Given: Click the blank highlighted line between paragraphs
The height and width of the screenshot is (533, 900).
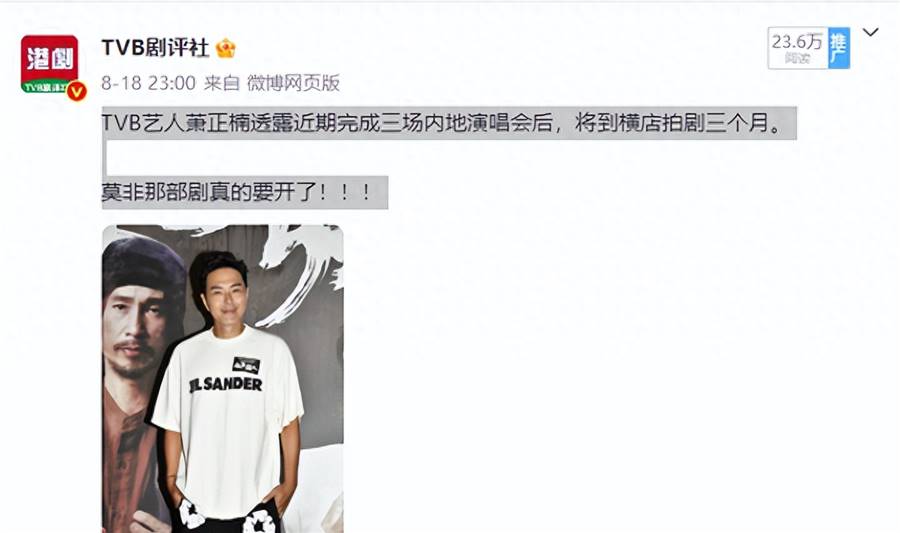Looking at the screenshot, I should [104, 158].
